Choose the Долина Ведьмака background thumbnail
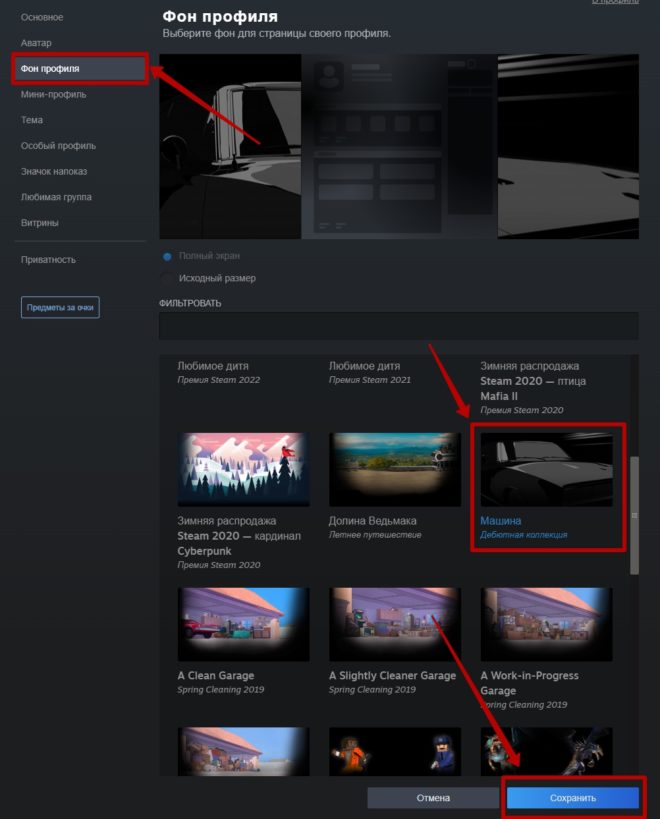The width and height of the screenshot is (660, 819). tap(395, 469)
